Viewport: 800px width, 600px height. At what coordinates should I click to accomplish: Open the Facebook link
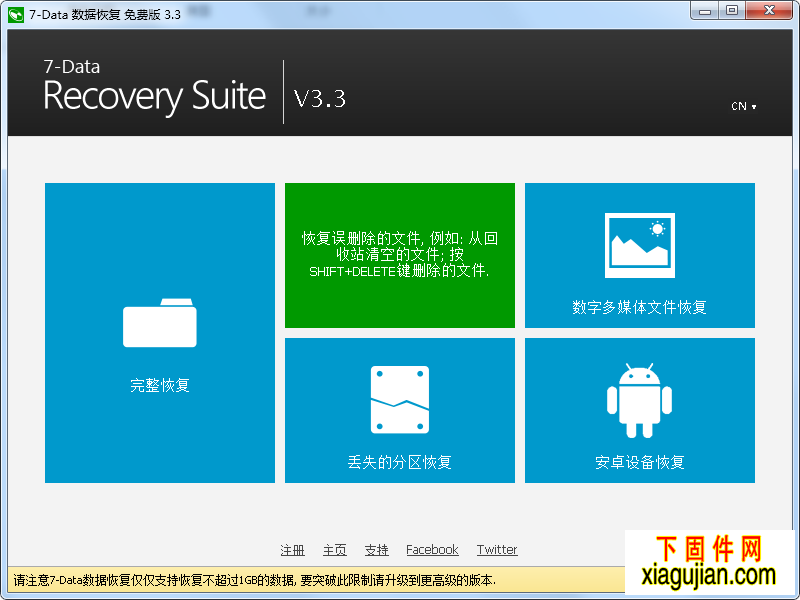click(432, 550)
